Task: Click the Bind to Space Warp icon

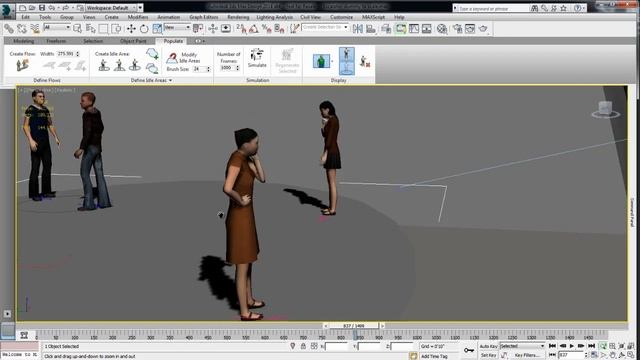Action: coord(35,29)
